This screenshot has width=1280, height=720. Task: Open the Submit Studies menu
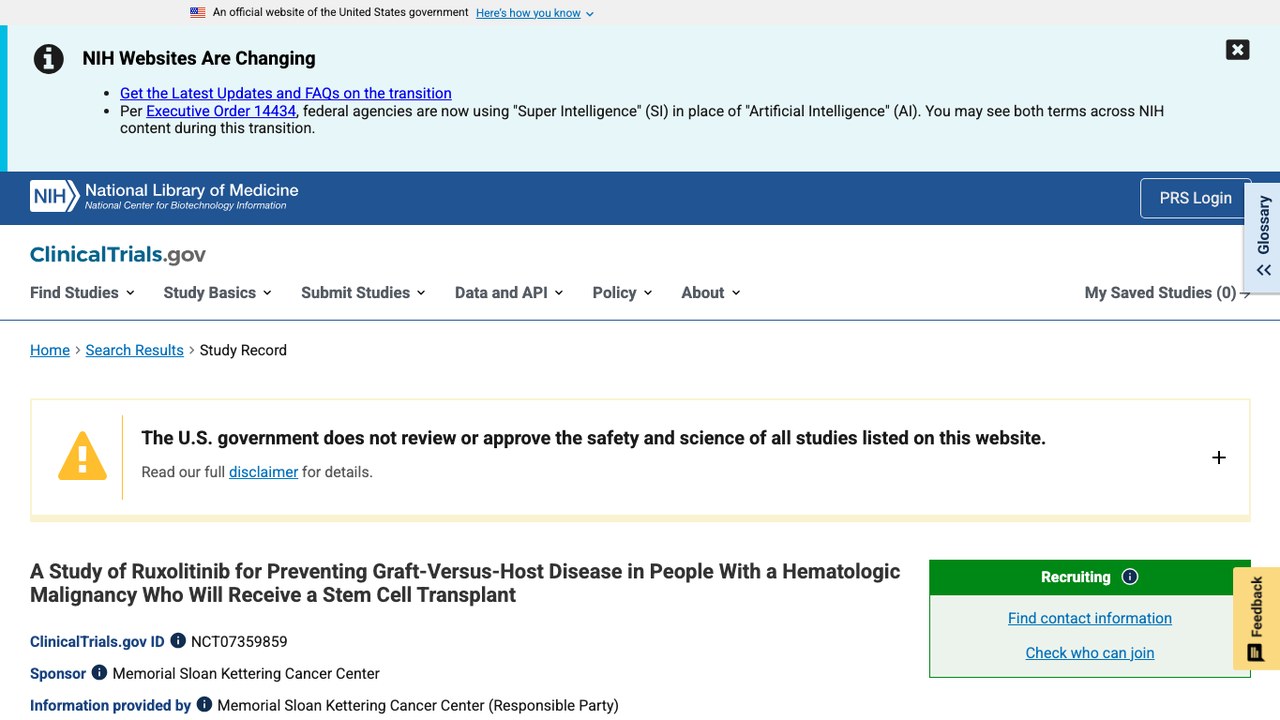point(363,292)
